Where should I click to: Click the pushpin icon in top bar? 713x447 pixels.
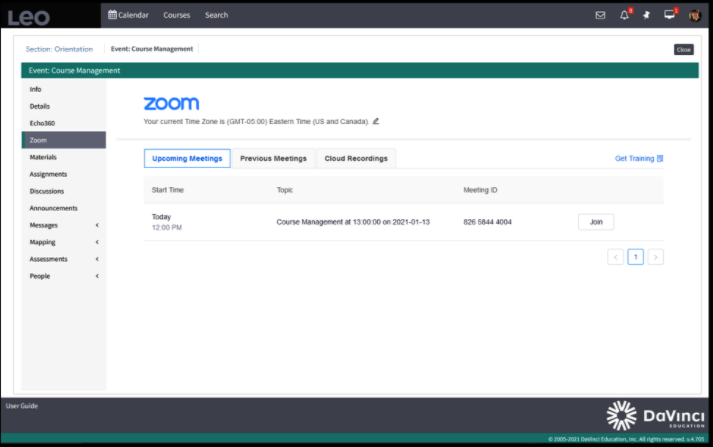(x=646, y=15)
